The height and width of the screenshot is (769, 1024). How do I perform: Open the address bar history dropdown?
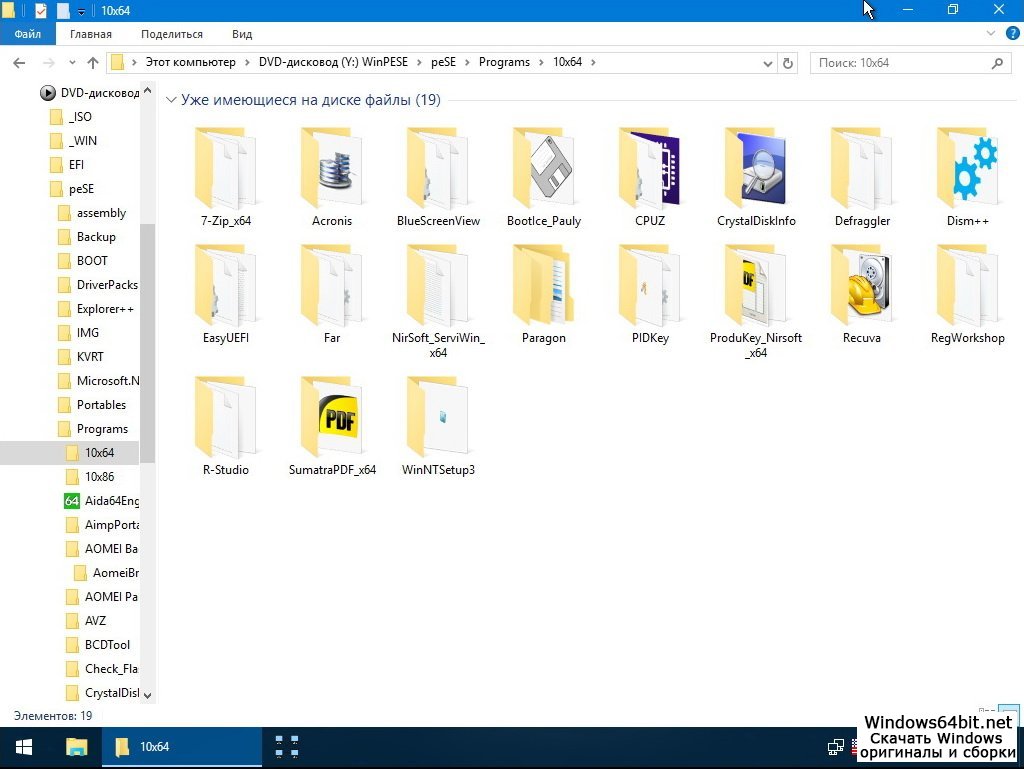(x=768, y=62)
